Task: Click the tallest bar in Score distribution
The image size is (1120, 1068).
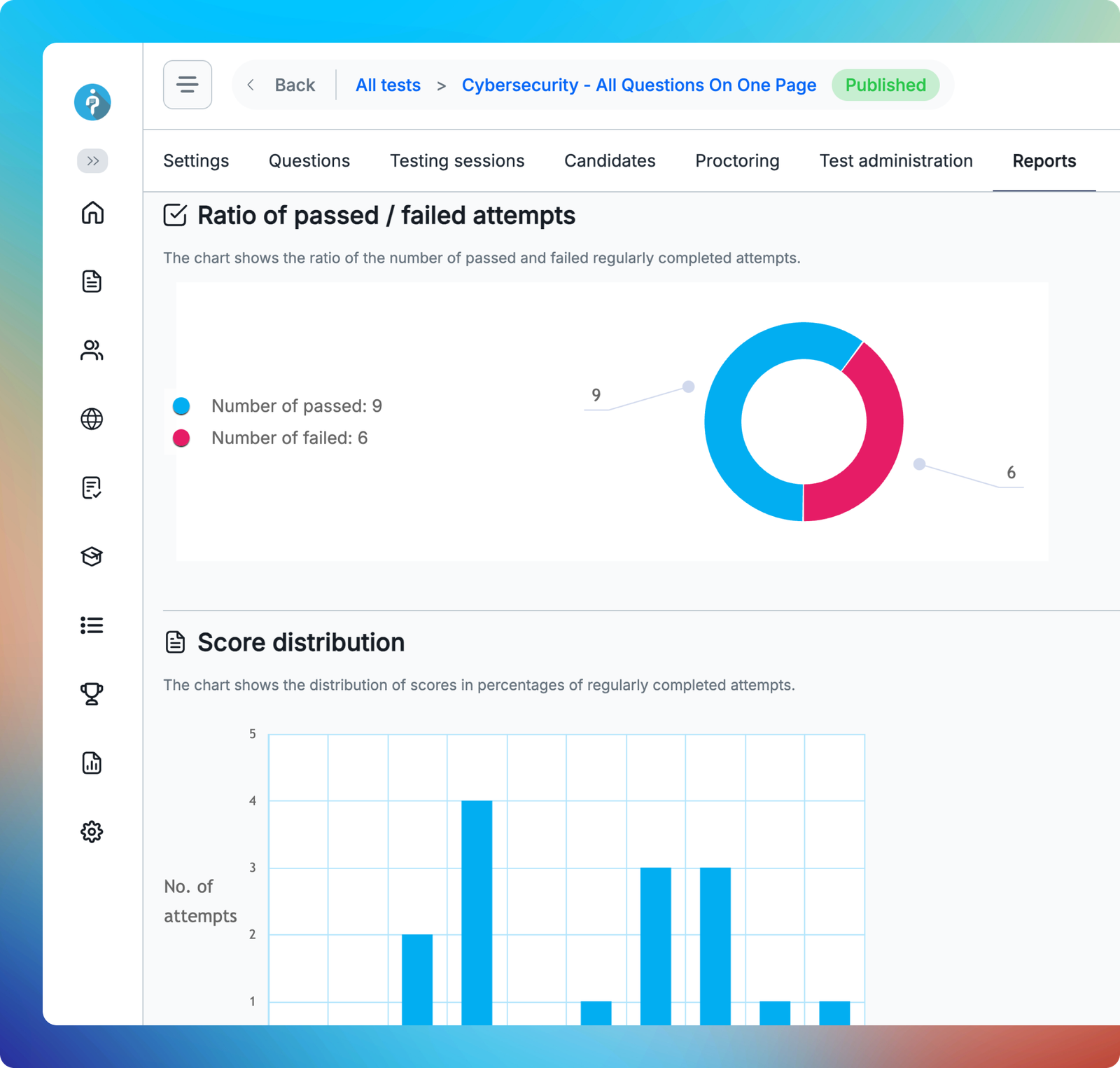Action: pyautogui.click(x=477, y=910)
